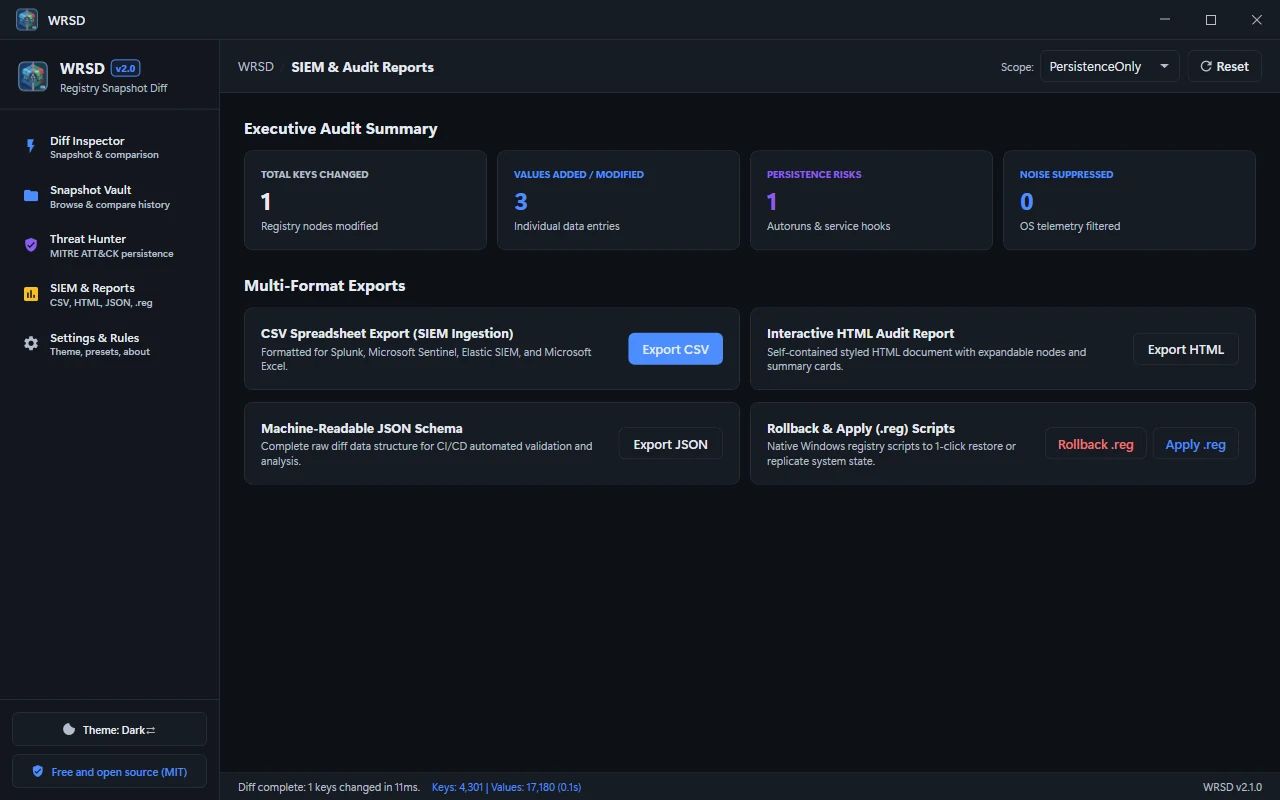This screenshot has height=800, width=1280.
Task: Click the 'CSV Spreadsheet Export (SIEM Ingestion)' title
Action: (x=387, y=333)
